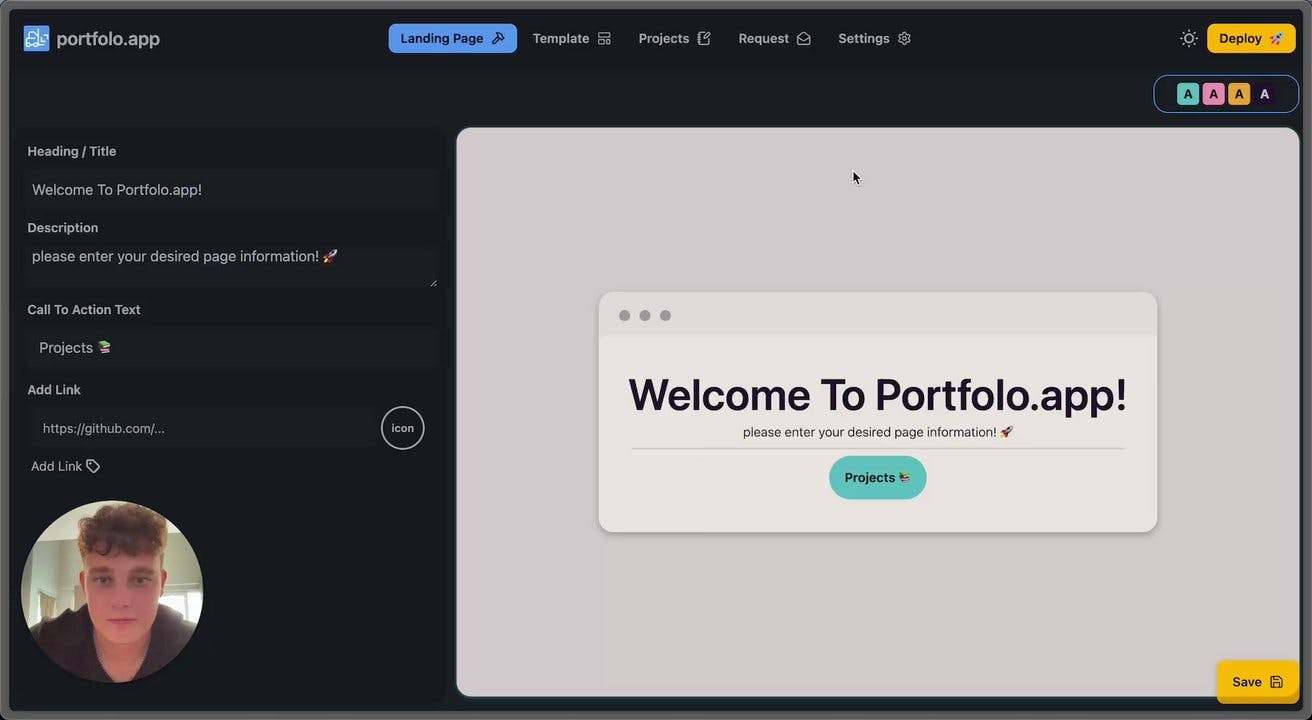1312x720 pixels.
Task: Open the Landing Page tab
Action: [x=452, y=38]
